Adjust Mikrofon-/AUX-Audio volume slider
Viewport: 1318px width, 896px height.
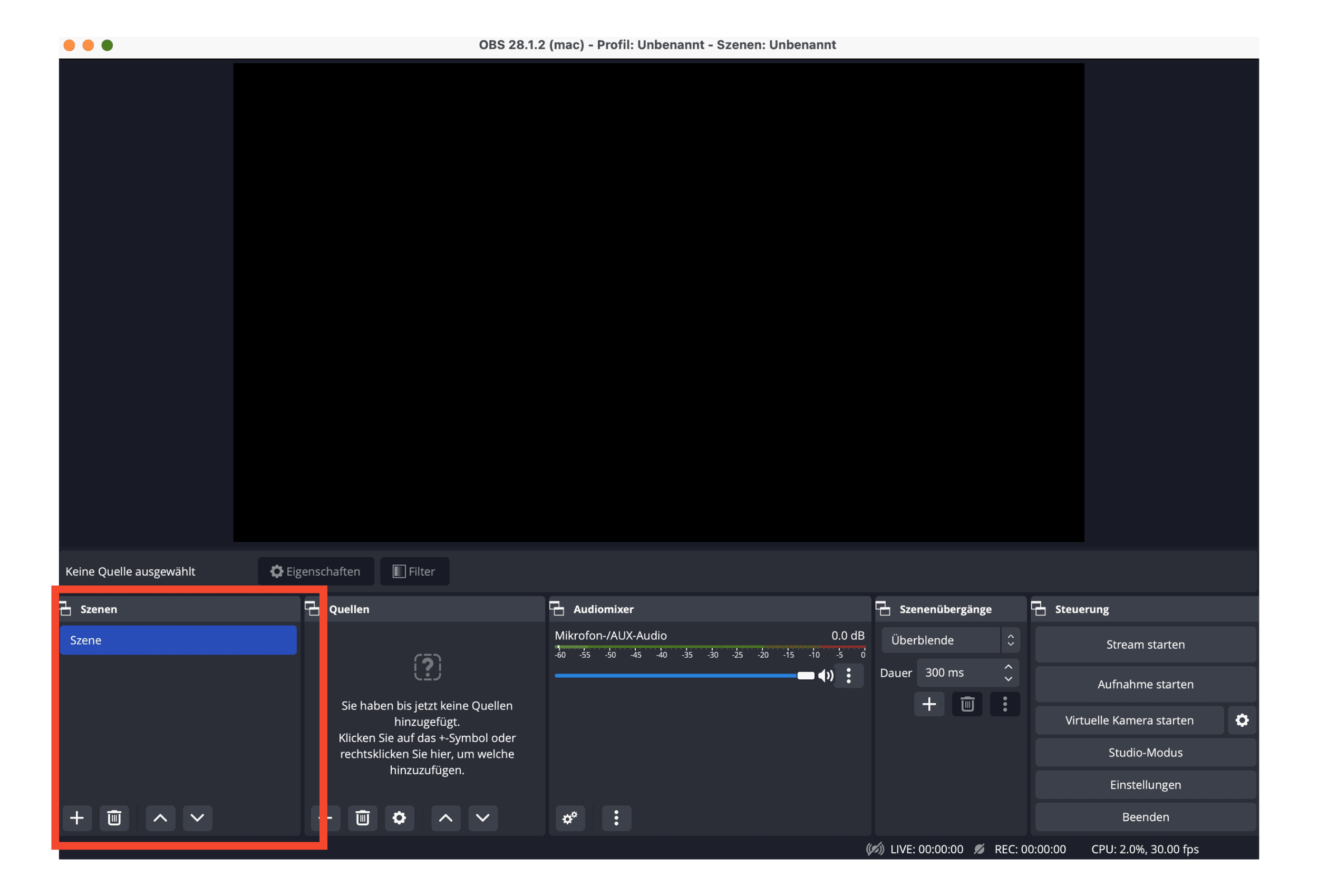point(684,675)
